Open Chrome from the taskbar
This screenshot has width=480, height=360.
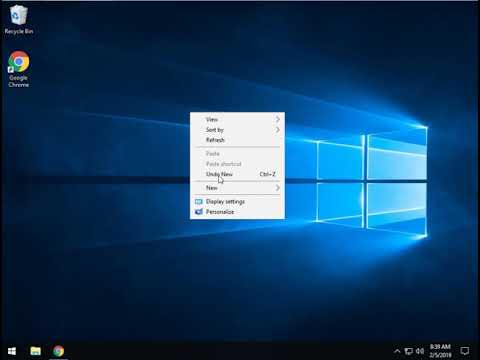point(58,351)
